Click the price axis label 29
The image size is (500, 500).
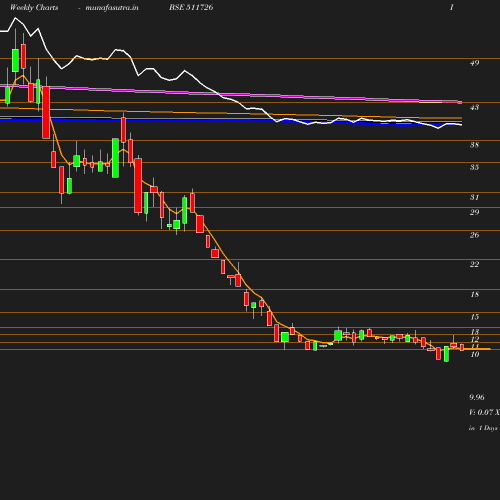(x=474, y=212)
